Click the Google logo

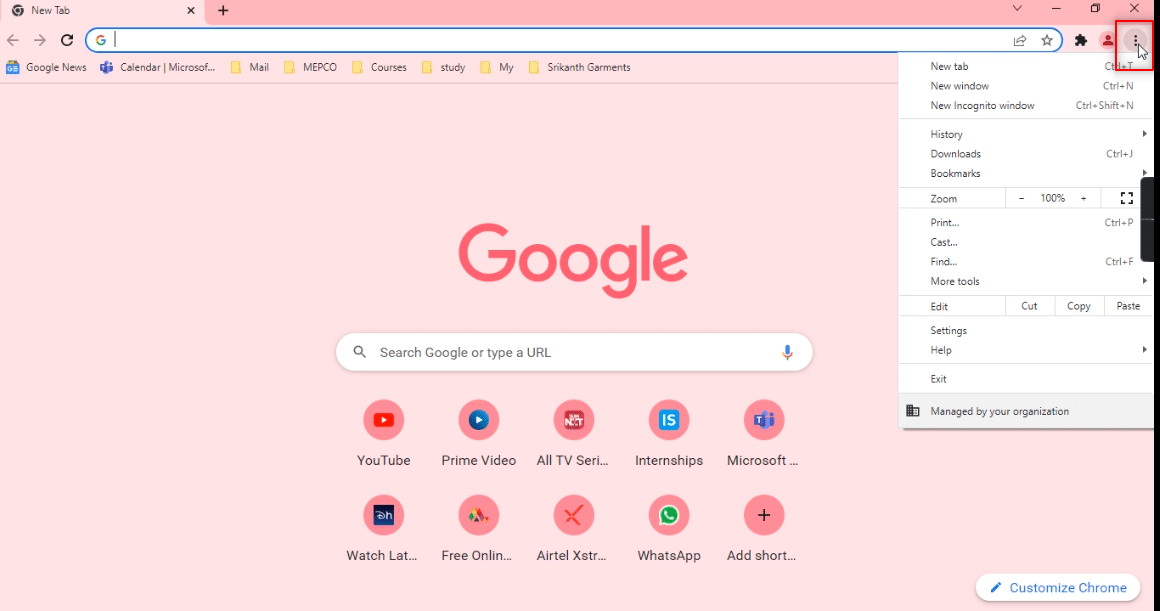573,260
